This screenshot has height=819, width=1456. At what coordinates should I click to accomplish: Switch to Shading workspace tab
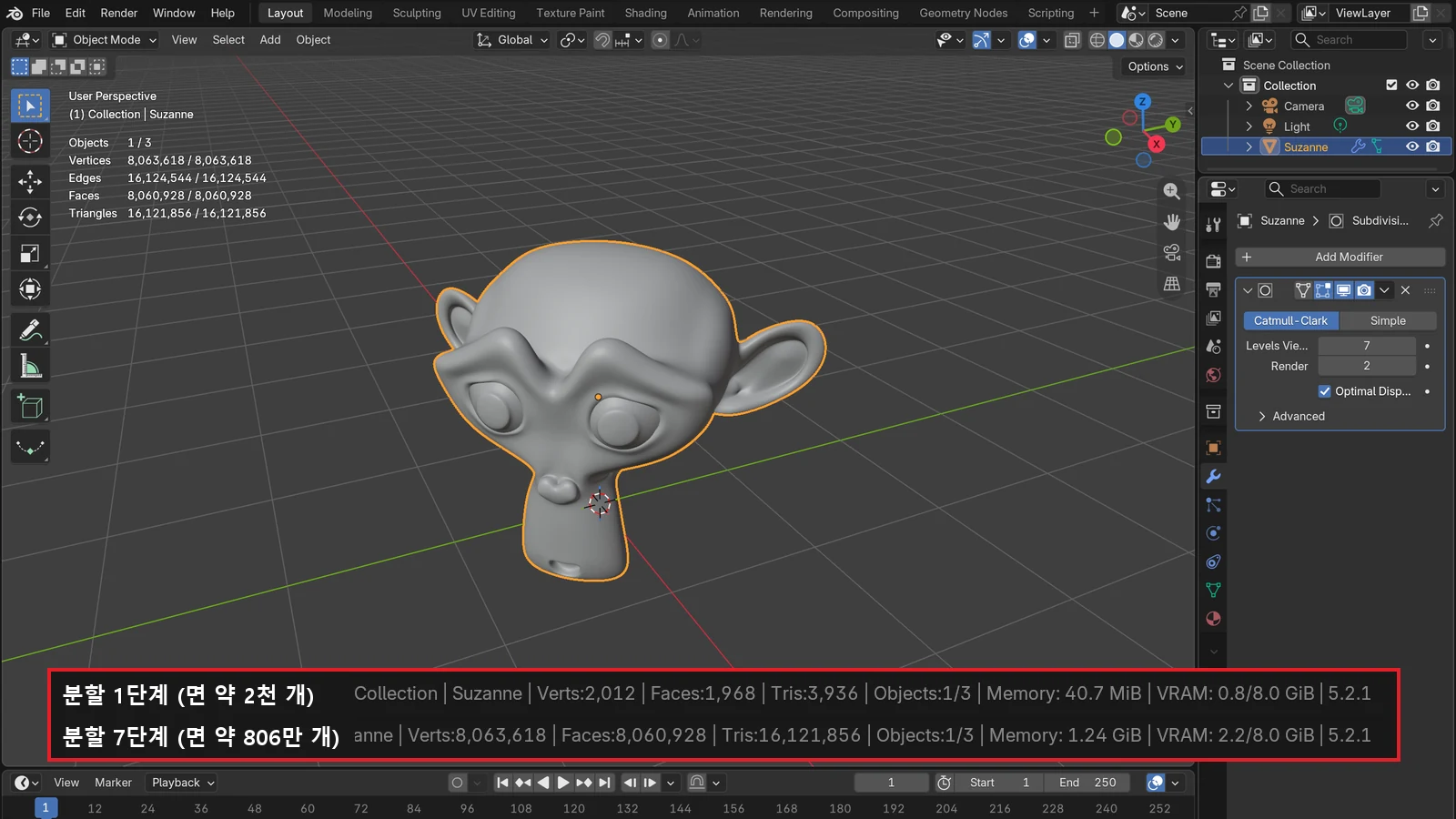pyautogui.click(x=645, y=13)
